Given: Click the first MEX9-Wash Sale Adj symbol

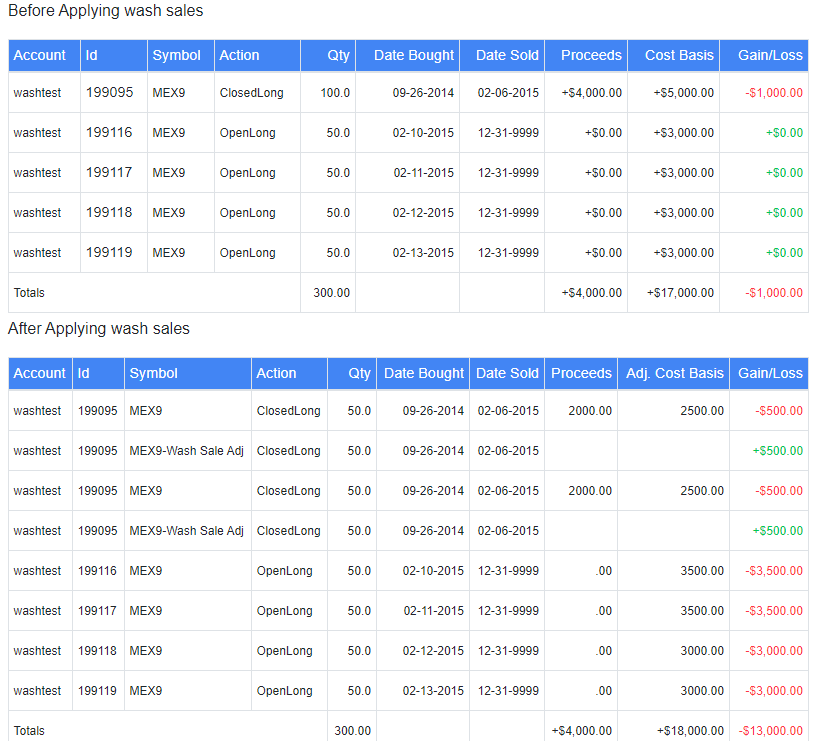Looking at the screenshot, I should tap(187, 451).
